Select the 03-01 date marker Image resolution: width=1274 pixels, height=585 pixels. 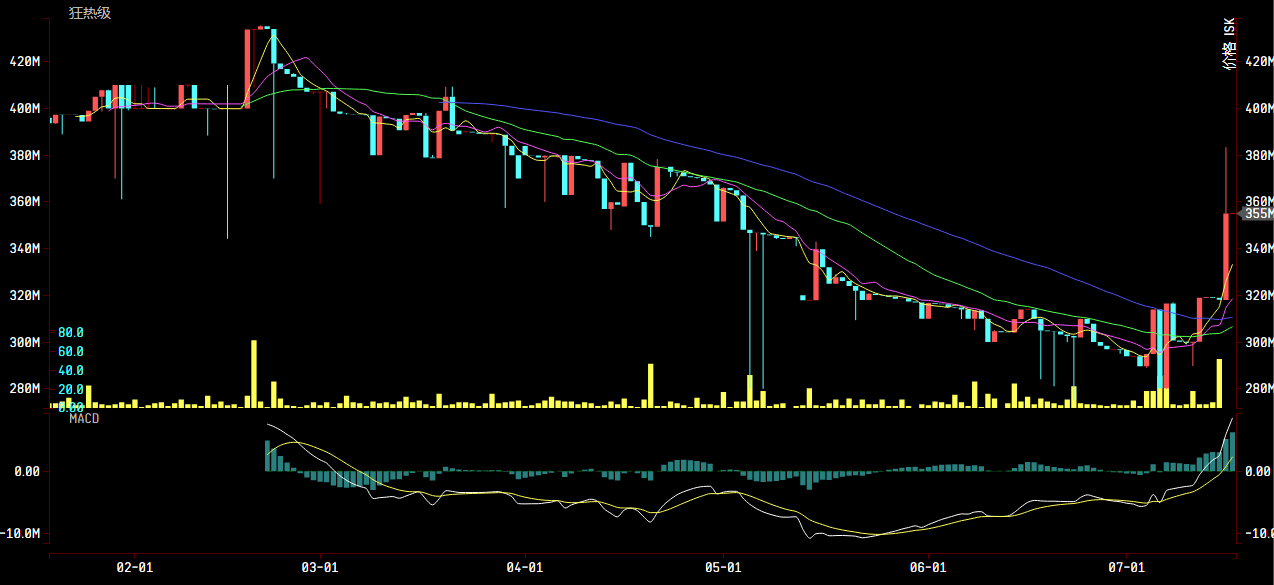(x=319, y=566)
